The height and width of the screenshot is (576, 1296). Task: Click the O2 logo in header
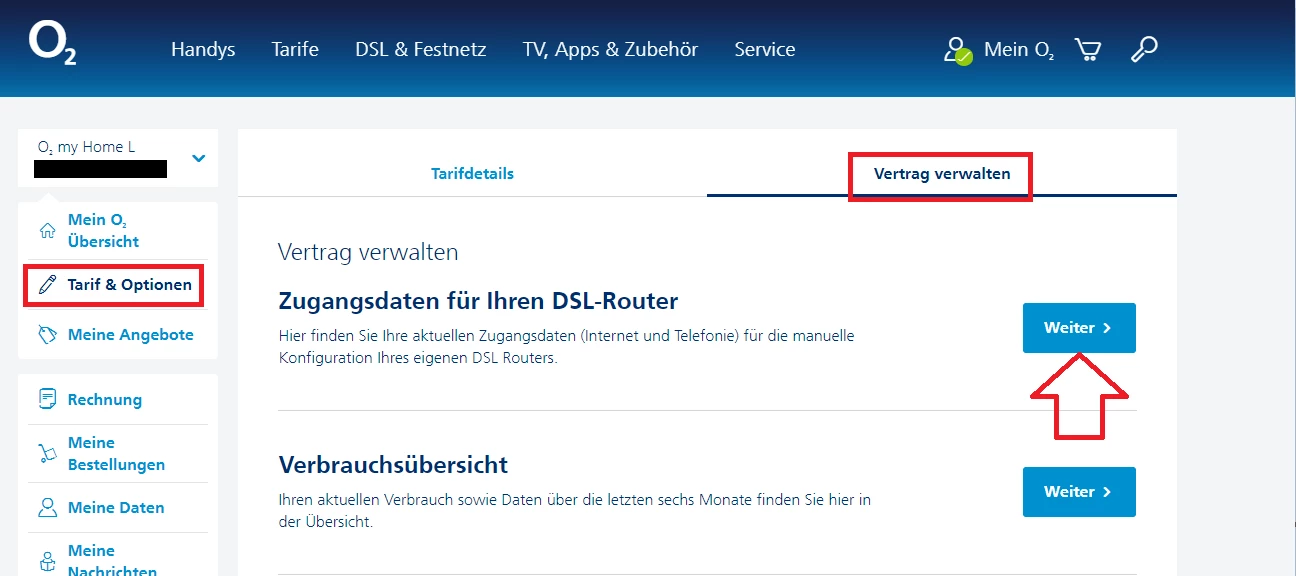click(x=53, y=44)
